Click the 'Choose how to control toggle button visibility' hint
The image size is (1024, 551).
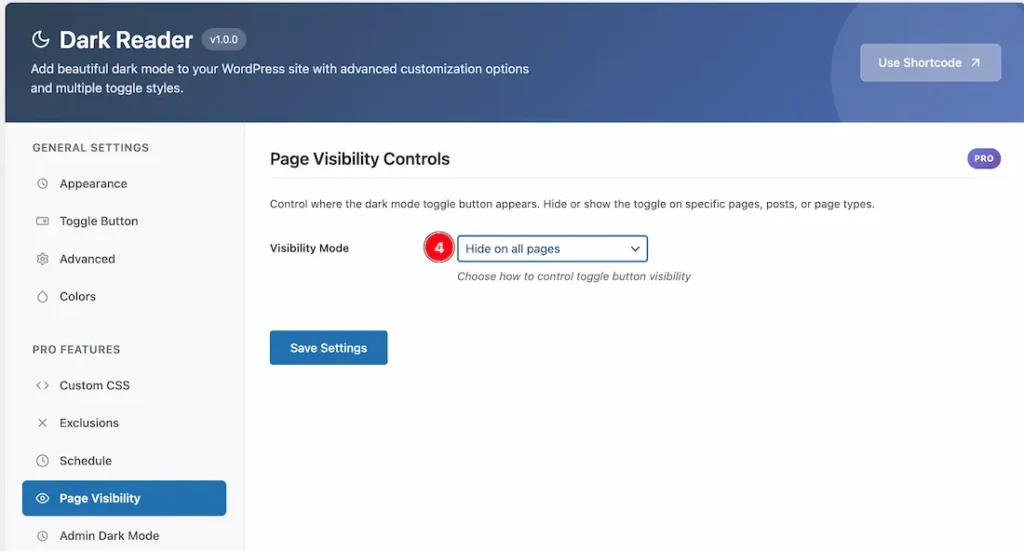click(573, 276)
